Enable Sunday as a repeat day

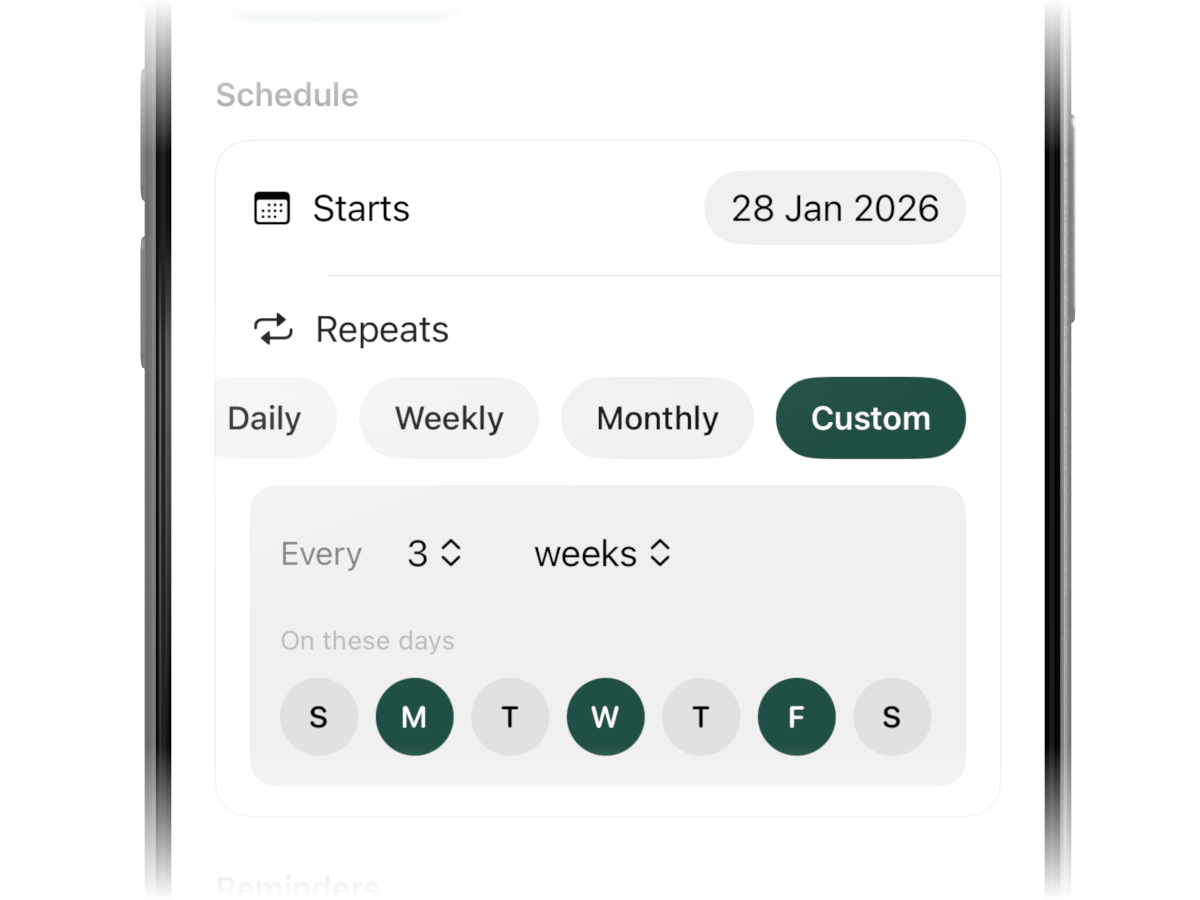(319, 716)
